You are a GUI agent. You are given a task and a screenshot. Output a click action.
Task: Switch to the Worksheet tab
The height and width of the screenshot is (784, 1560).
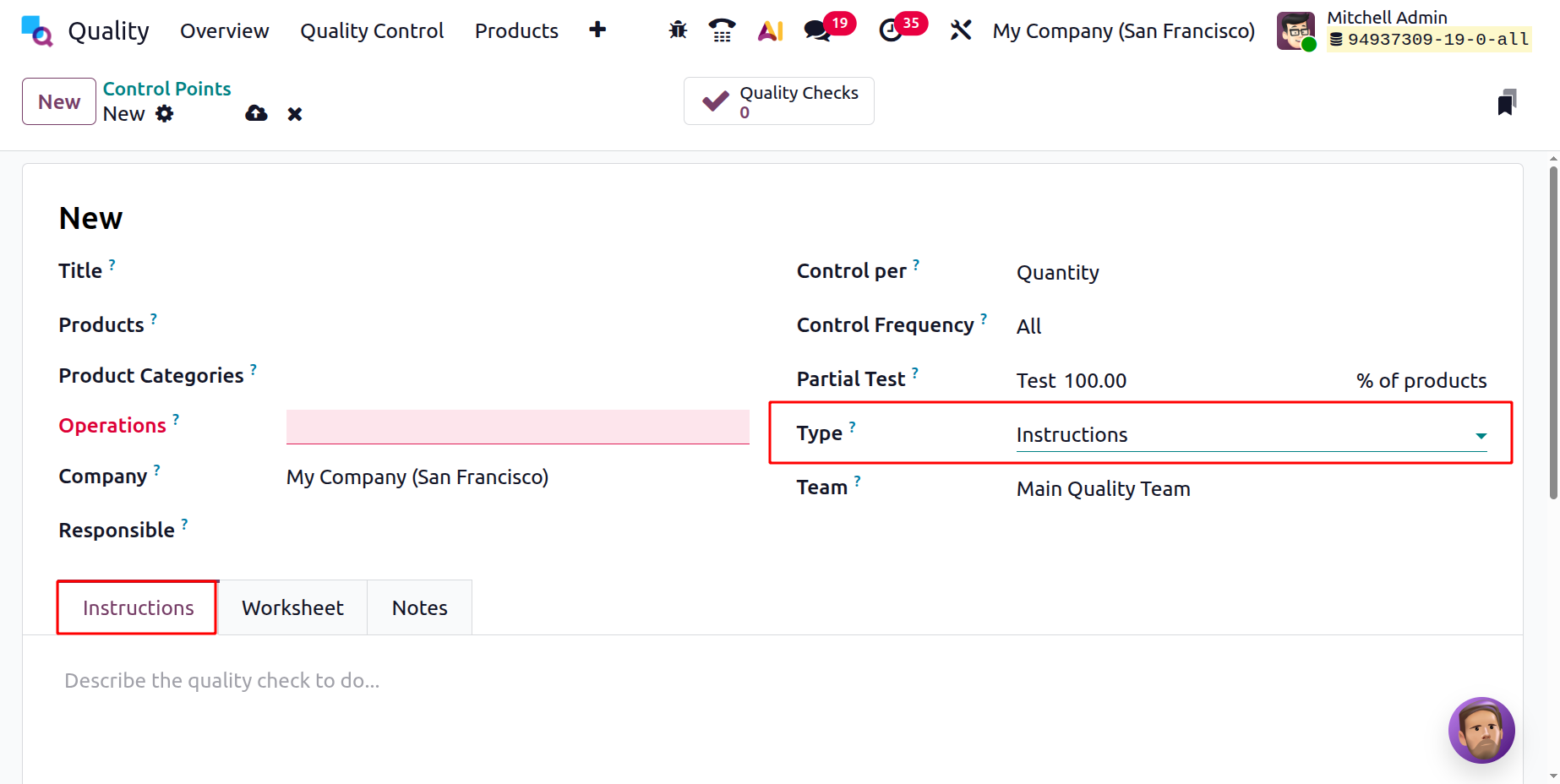click(292, 607)
